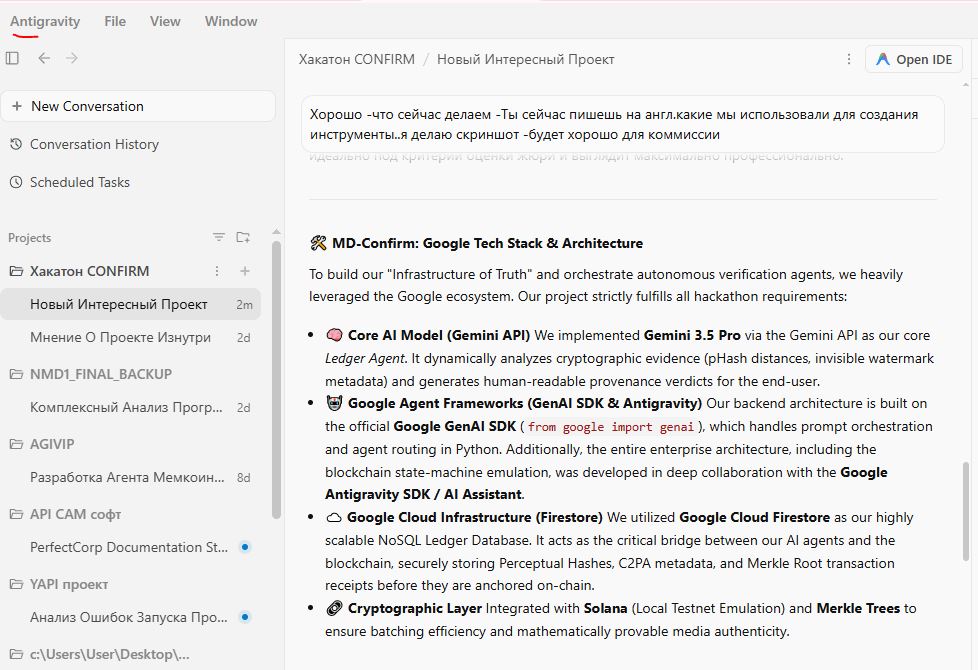This screenshot has height=670, width=978.
Task: Click the Open IDE button
Action: pyautogui.click(x=914, y=59)
